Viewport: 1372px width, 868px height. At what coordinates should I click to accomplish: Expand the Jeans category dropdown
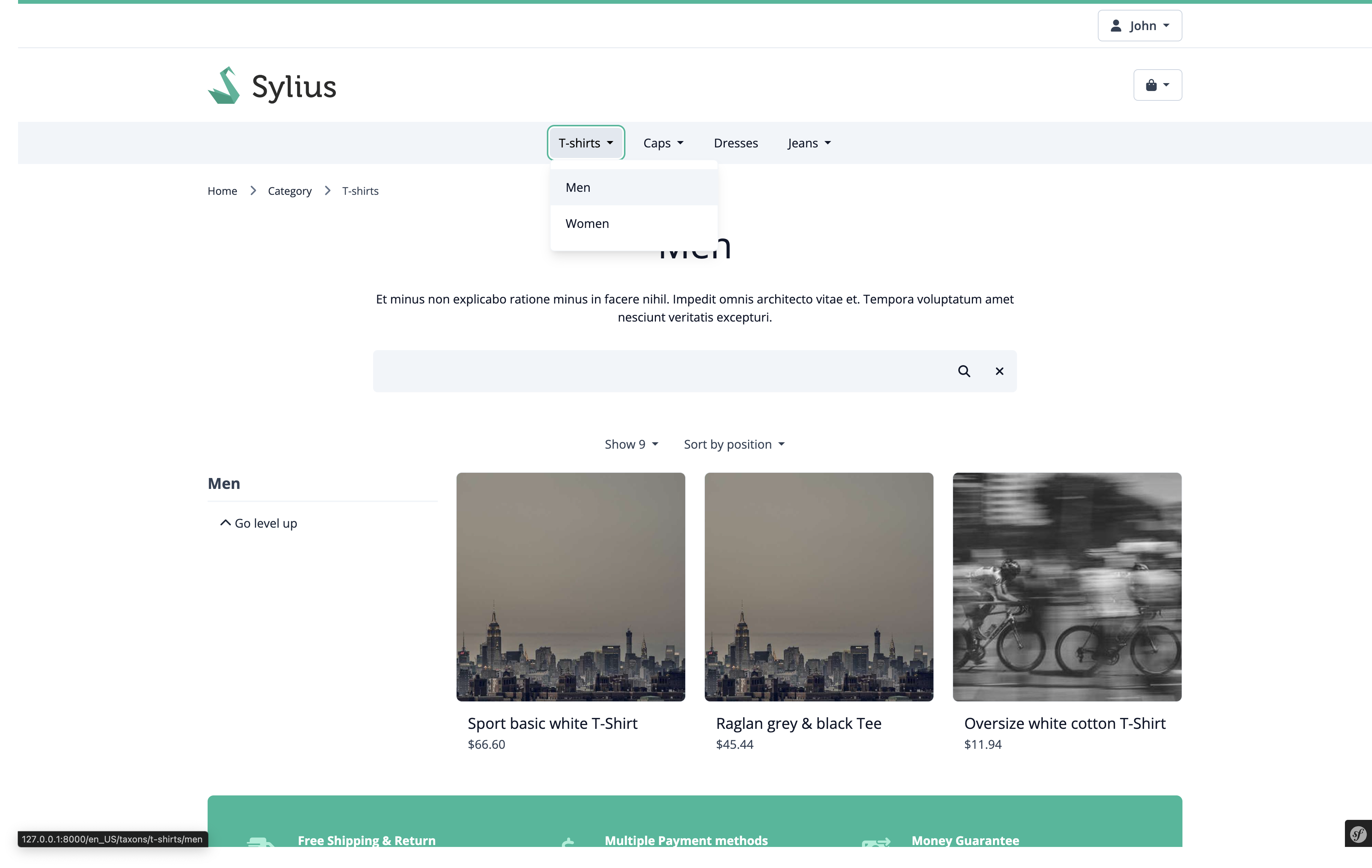click(809, 143)
